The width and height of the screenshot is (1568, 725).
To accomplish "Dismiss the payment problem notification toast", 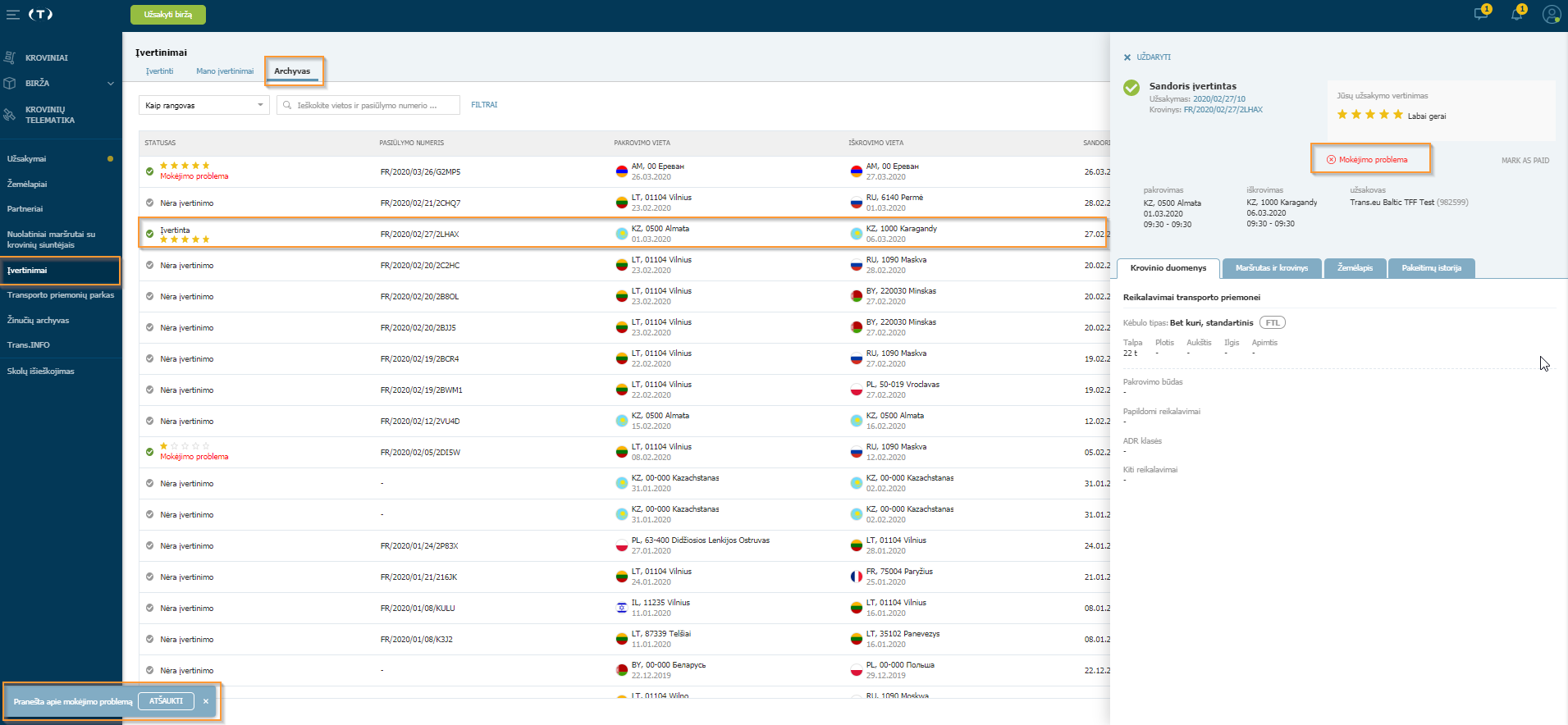I will coord(206,701).
